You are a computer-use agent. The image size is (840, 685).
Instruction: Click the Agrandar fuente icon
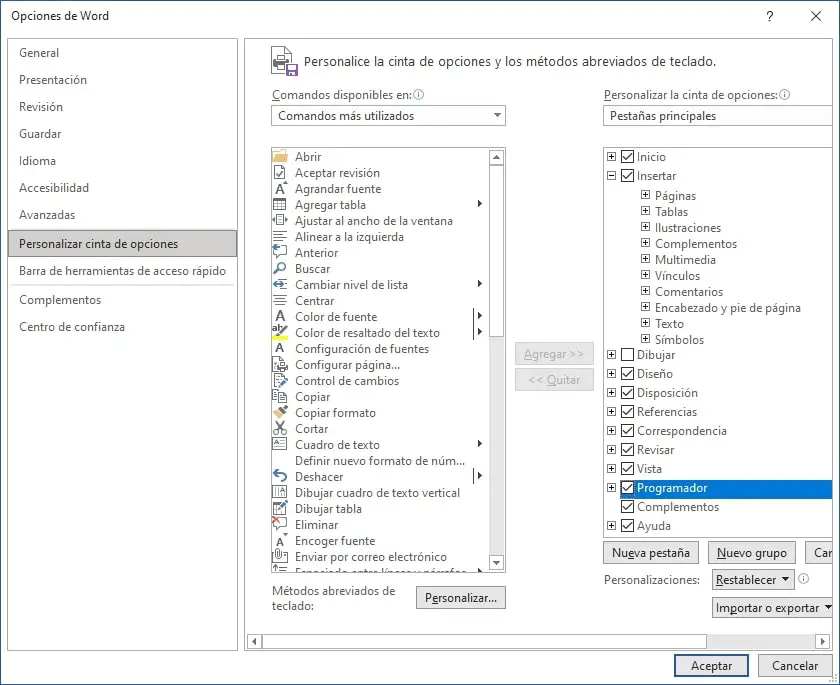point(280,189)
